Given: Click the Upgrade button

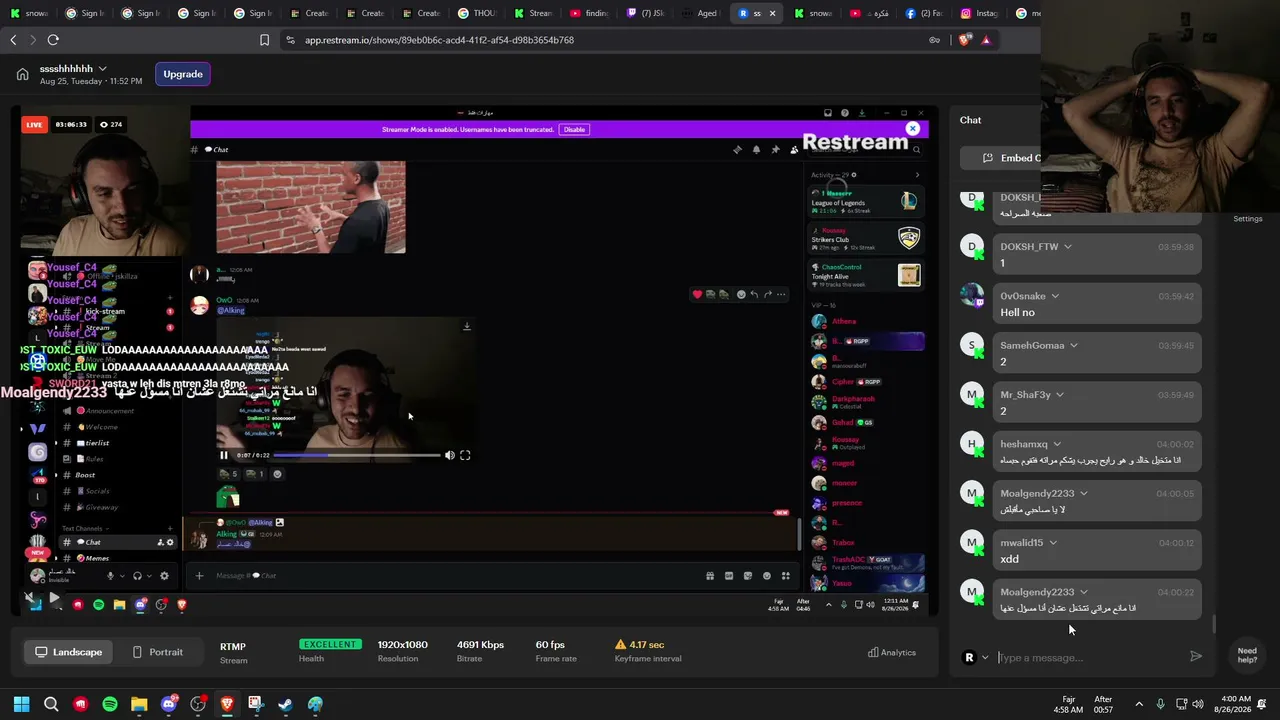Looking at the screenshot, I should tap(183, 74).
